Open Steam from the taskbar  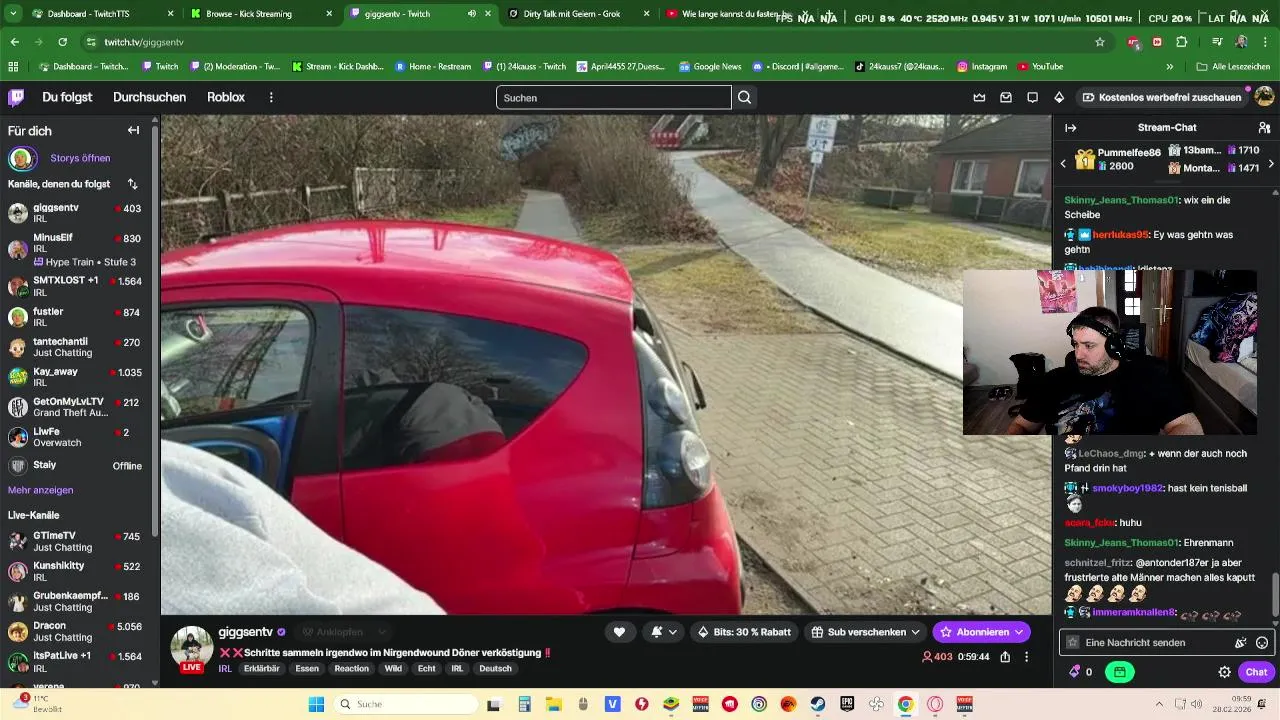[817, 704]
